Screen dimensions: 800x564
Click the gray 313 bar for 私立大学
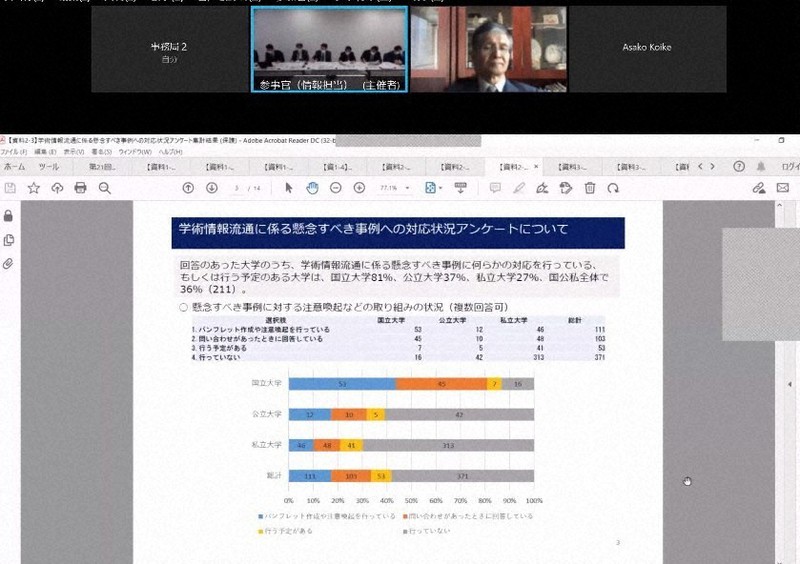(x=448, y=446)
